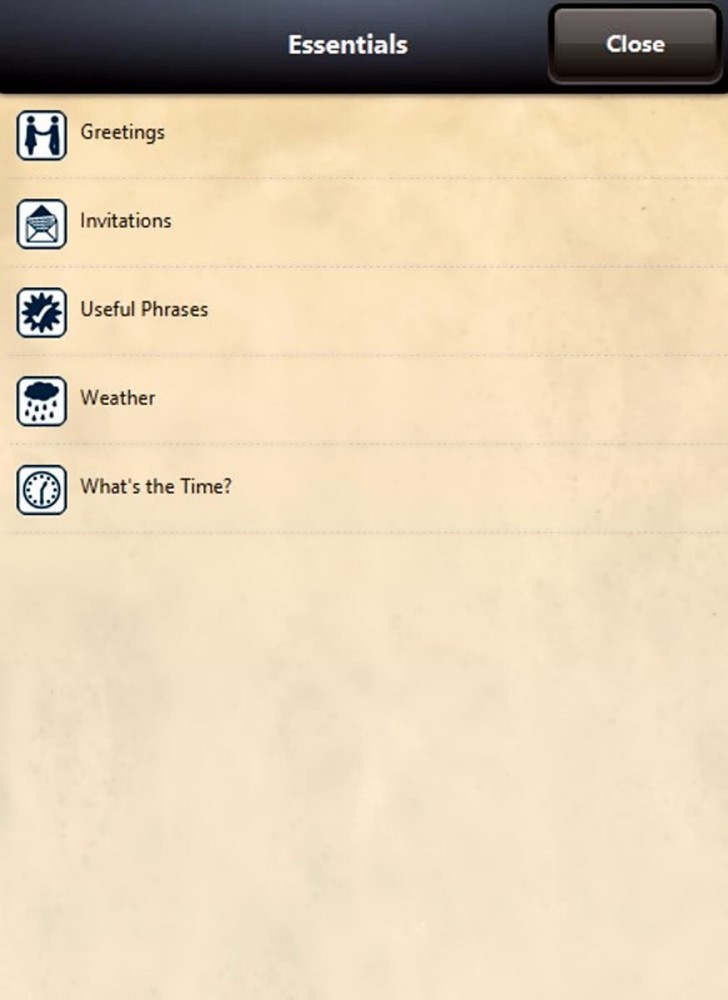Open the Greetings phrase category
The height and width of the screenshot is (1000, 728).
pos(122,132)
